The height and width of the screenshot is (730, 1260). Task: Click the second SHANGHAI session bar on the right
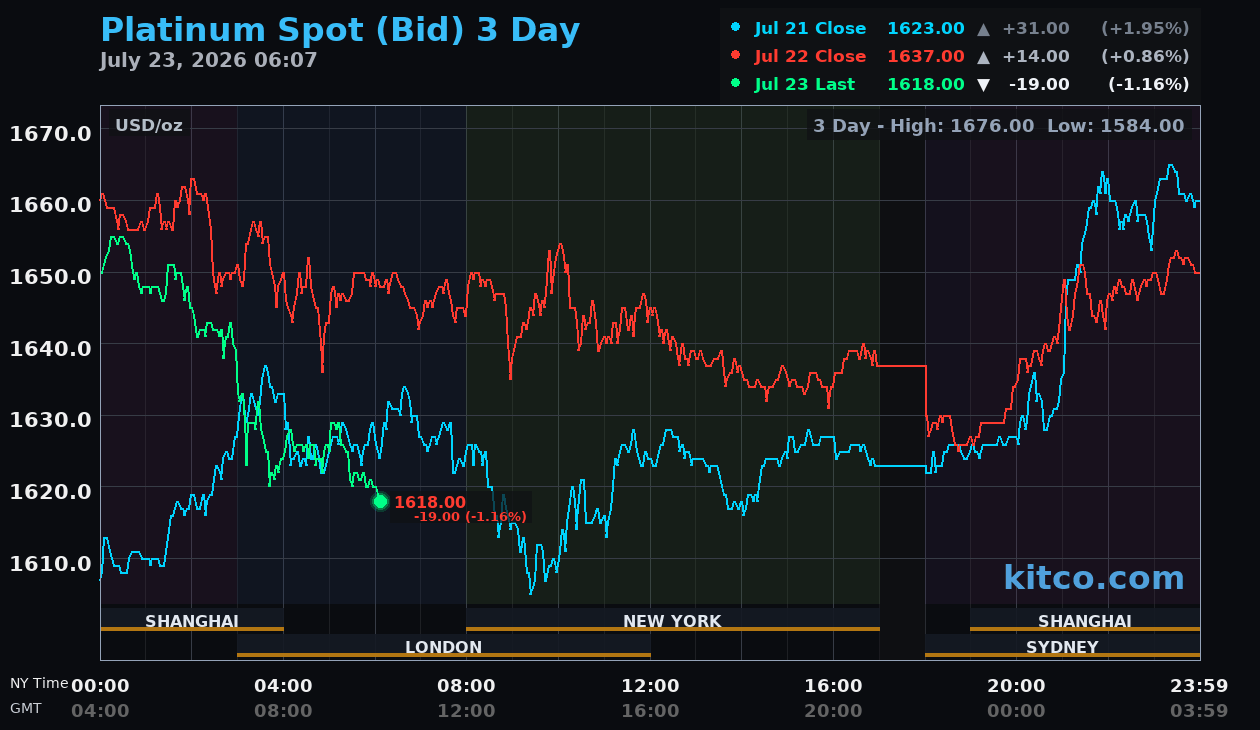pyautogui.click(x=1085, y=621)
